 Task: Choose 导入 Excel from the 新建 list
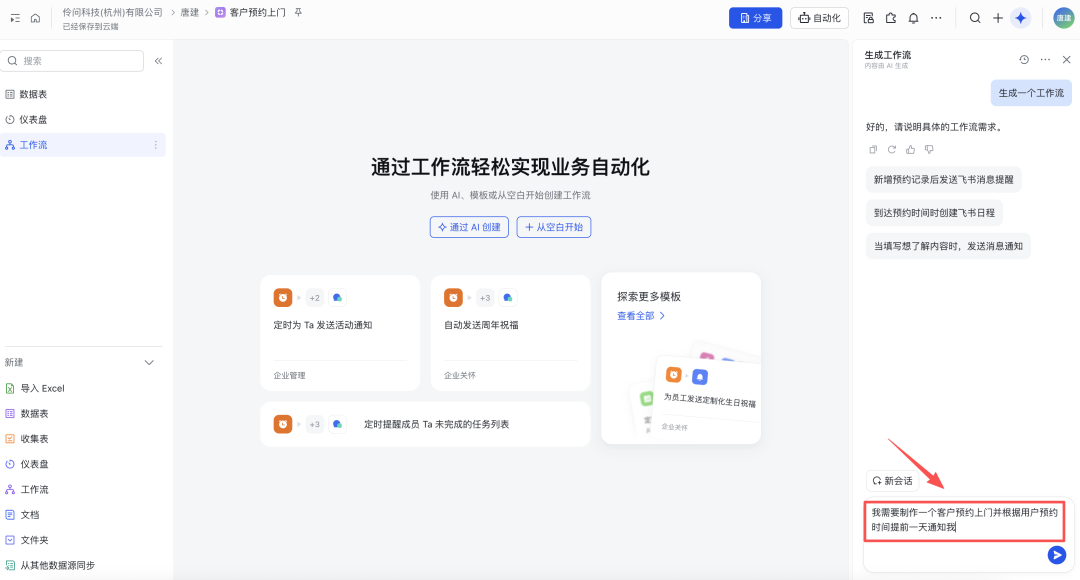pos(42,388)
